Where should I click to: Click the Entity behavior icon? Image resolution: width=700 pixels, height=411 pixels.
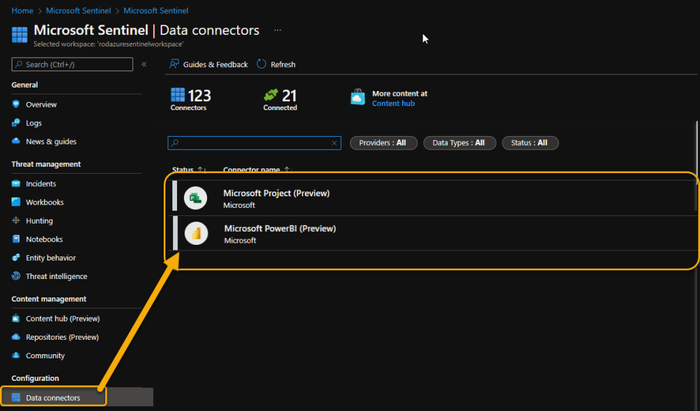(16, 257)
